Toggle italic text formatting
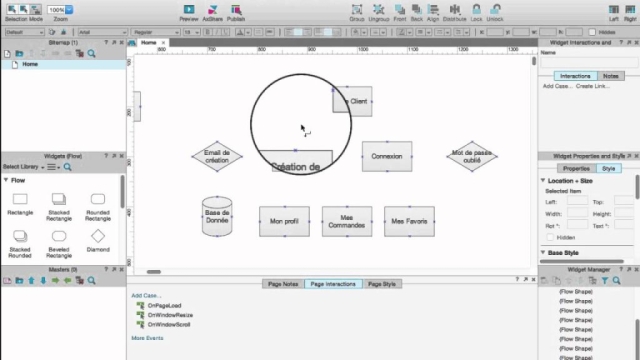The height and width of the screenshot is (360, 640). [x=217, y=32]
